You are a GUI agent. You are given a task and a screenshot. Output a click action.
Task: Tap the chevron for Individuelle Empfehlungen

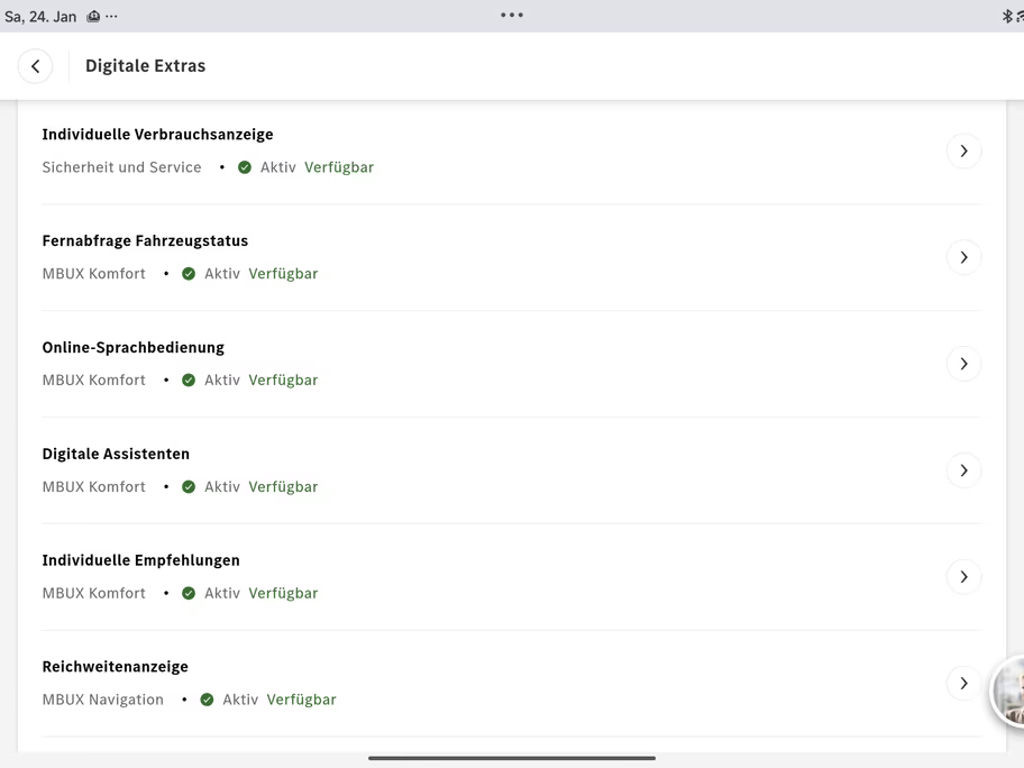tap(963, 577)
